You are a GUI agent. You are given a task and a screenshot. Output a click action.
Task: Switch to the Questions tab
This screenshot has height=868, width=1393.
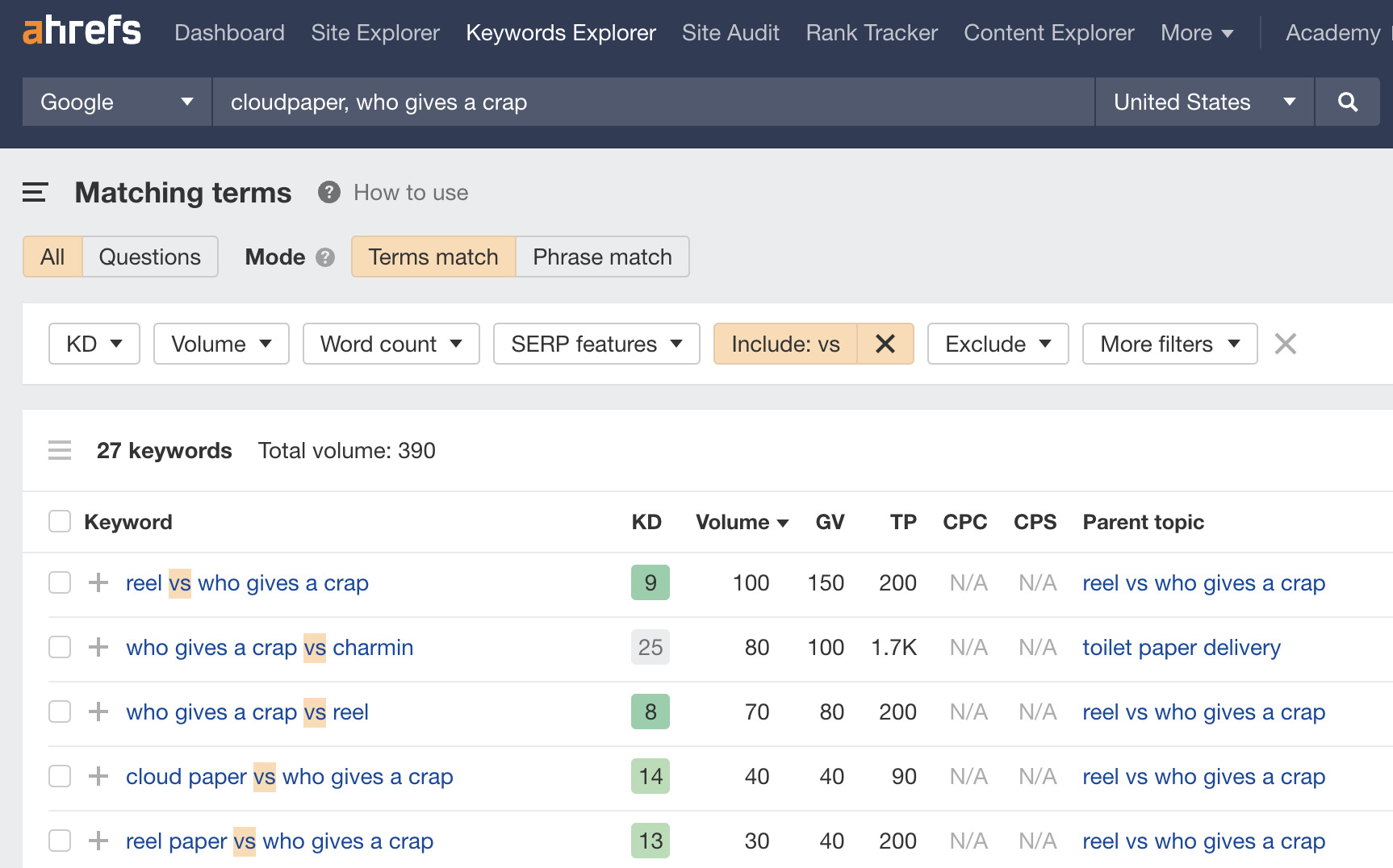point(150,257)
